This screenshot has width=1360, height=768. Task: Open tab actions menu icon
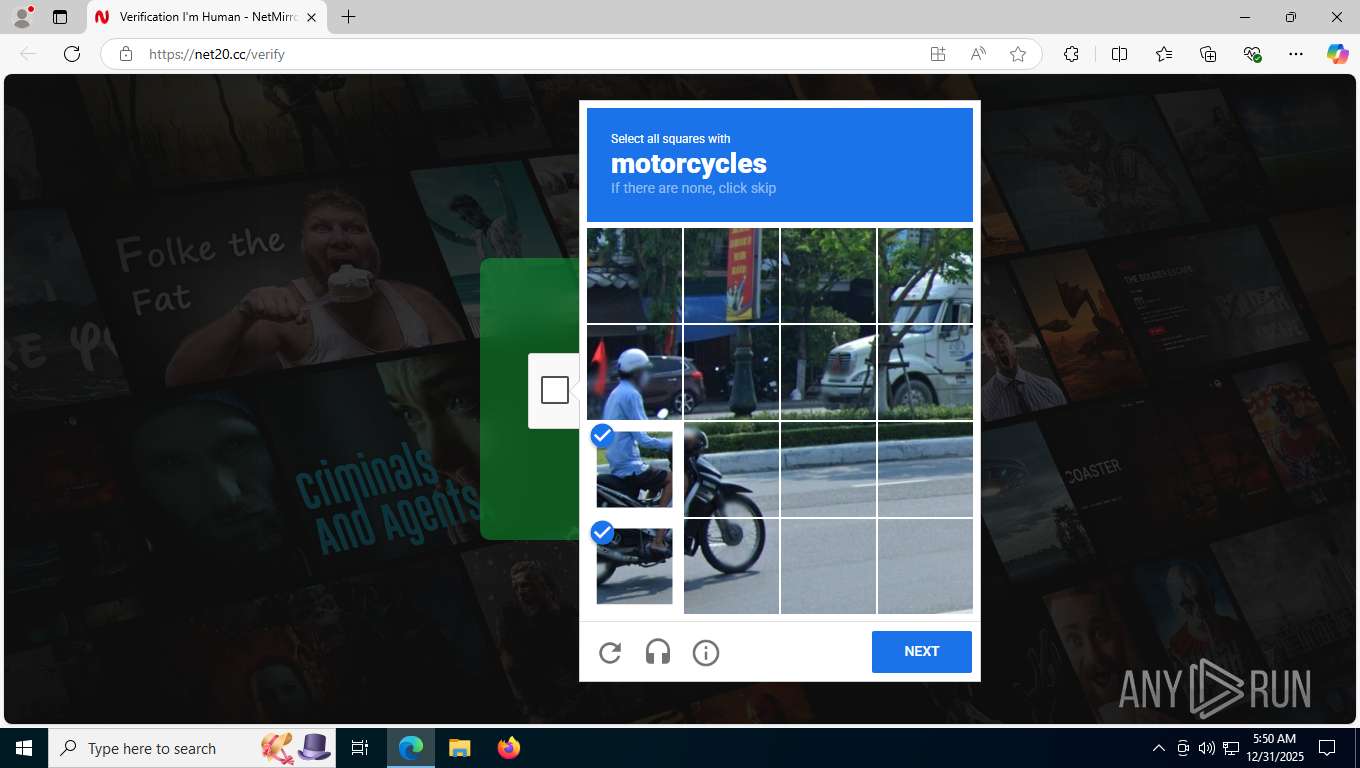point(60,17)
